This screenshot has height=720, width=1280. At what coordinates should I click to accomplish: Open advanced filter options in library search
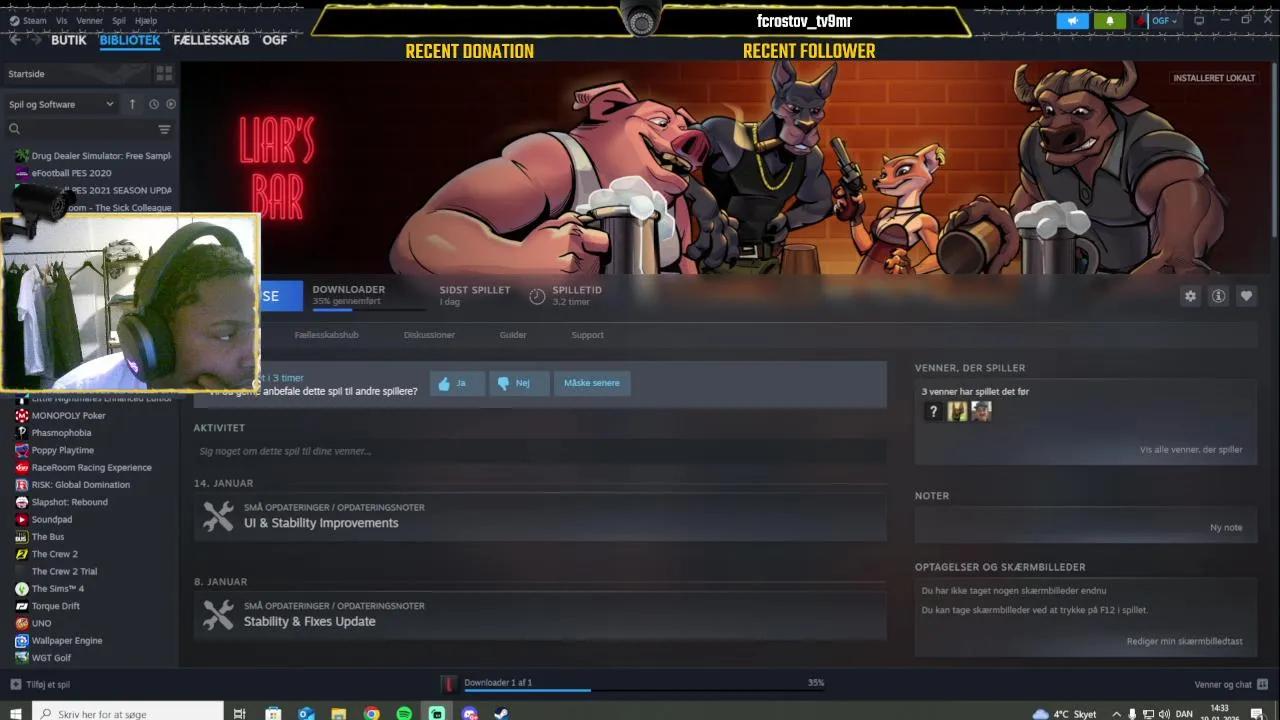(x=165, y=129)
